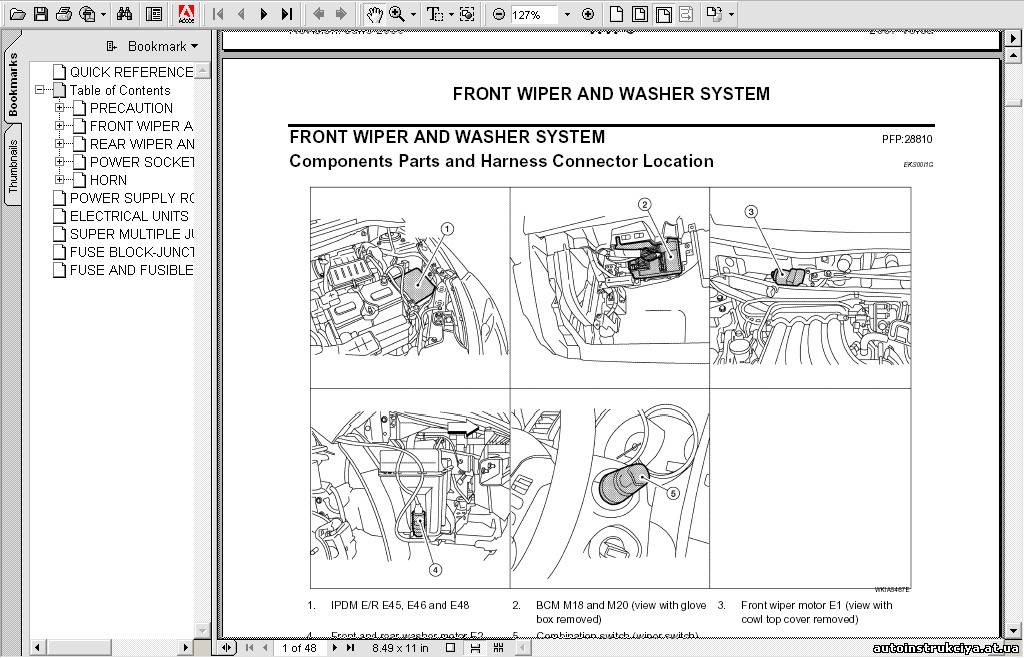Switch to the Bookmarks tab
Screen dimensions: 1024x658
click(x=12, y=85)
